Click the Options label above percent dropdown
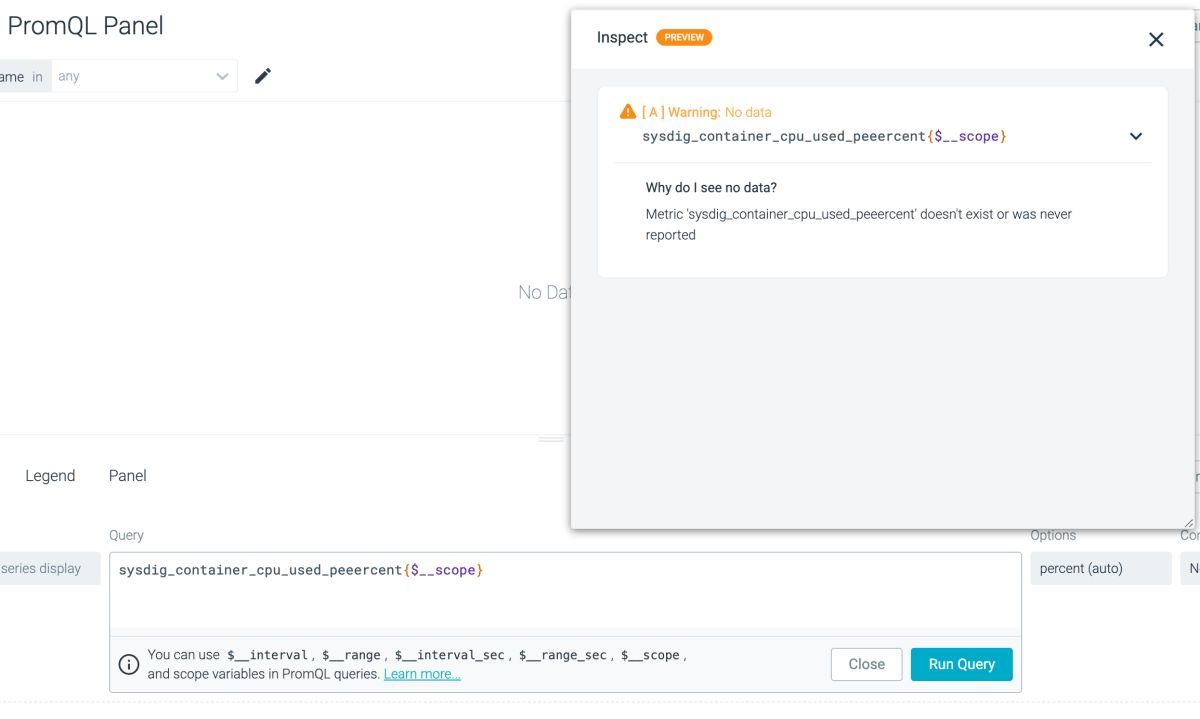Screen dimensions: 1200x719 [x=1053, y=536]
